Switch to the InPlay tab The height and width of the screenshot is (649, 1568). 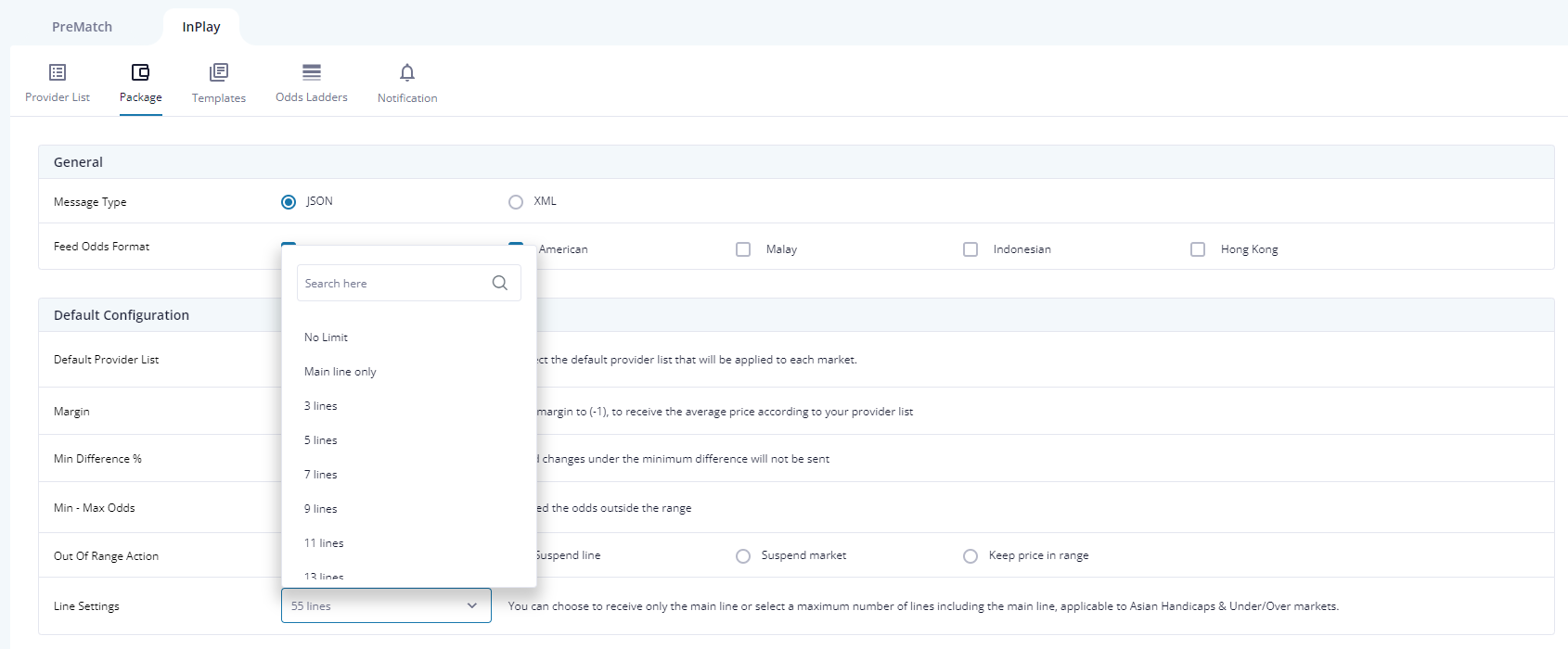point(201,27)
